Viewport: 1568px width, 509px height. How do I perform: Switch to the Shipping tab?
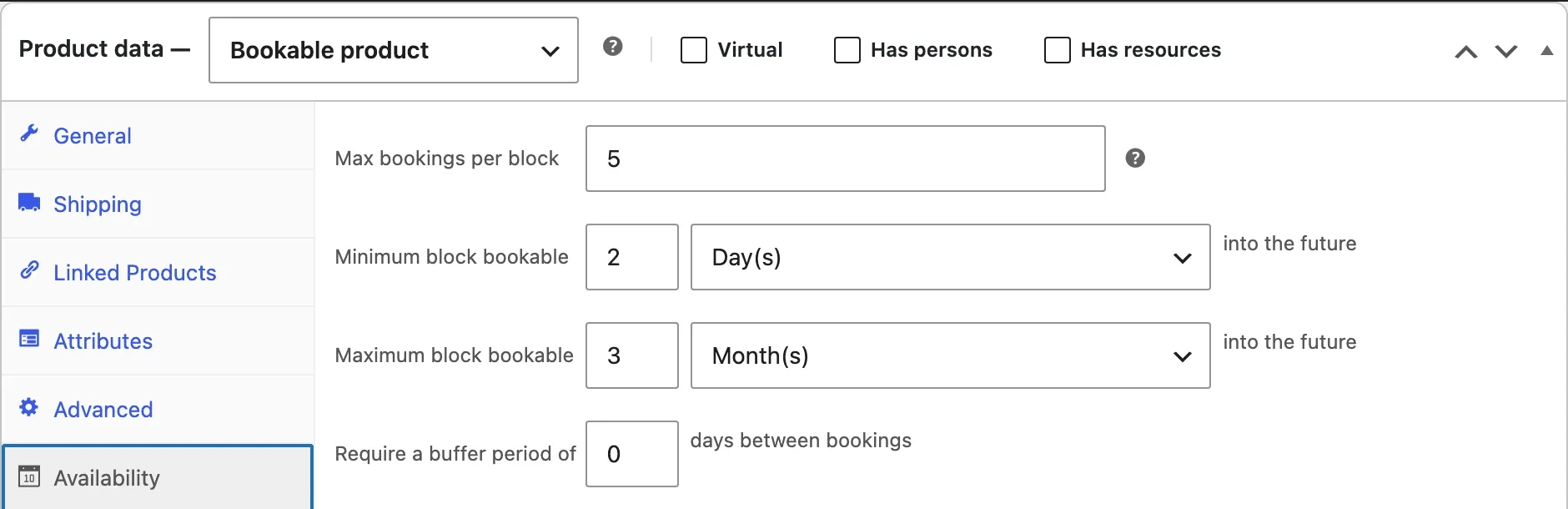(158, 204)
